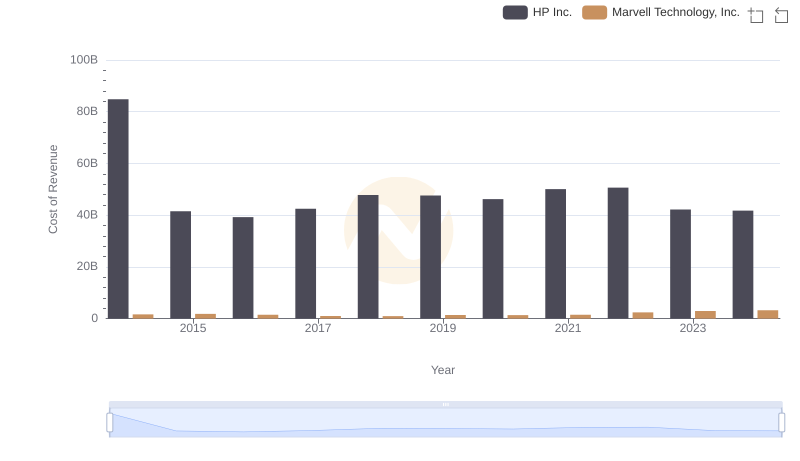Click the Cost of Revenue axis title

click(x=53, y=189)
